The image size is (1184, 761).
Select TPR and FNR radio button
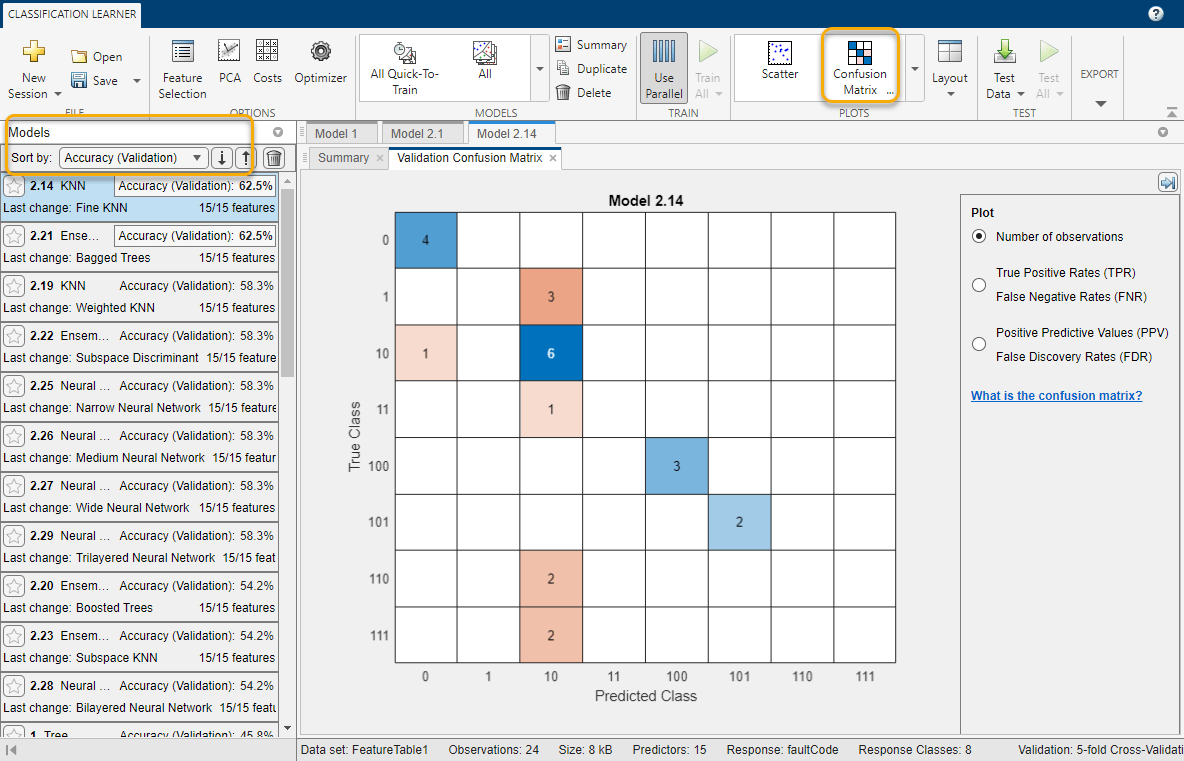point(979,285)
